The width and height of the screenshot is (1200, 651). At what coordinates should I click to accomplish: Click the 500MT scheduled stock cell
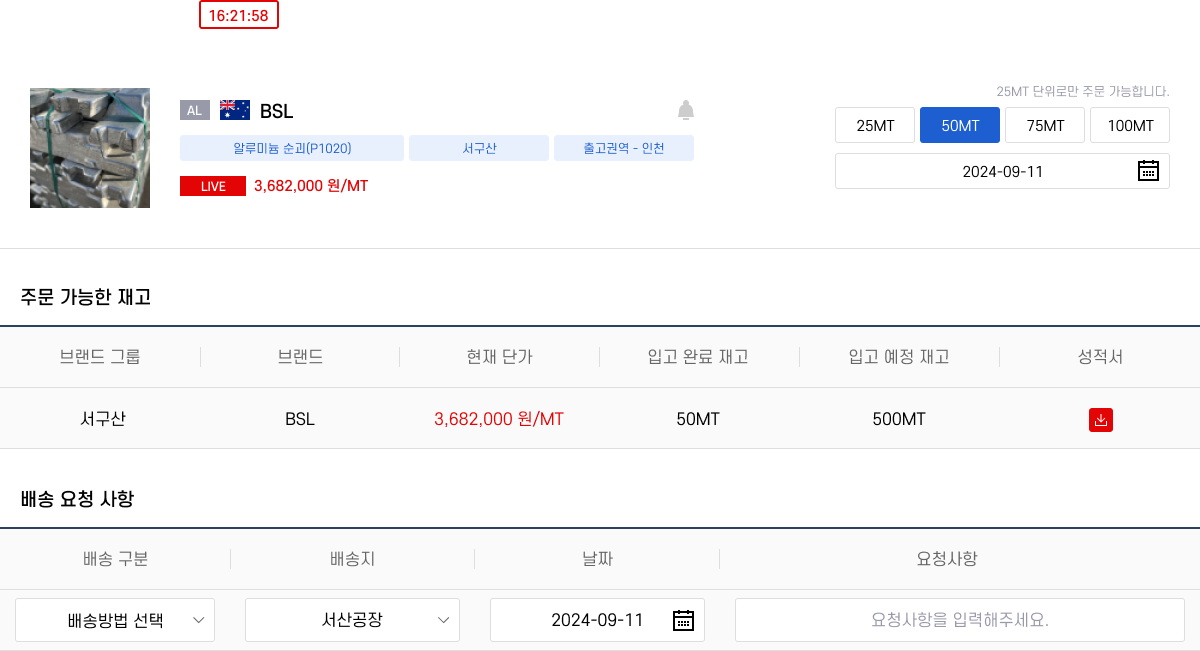click(x=899, y=419)
